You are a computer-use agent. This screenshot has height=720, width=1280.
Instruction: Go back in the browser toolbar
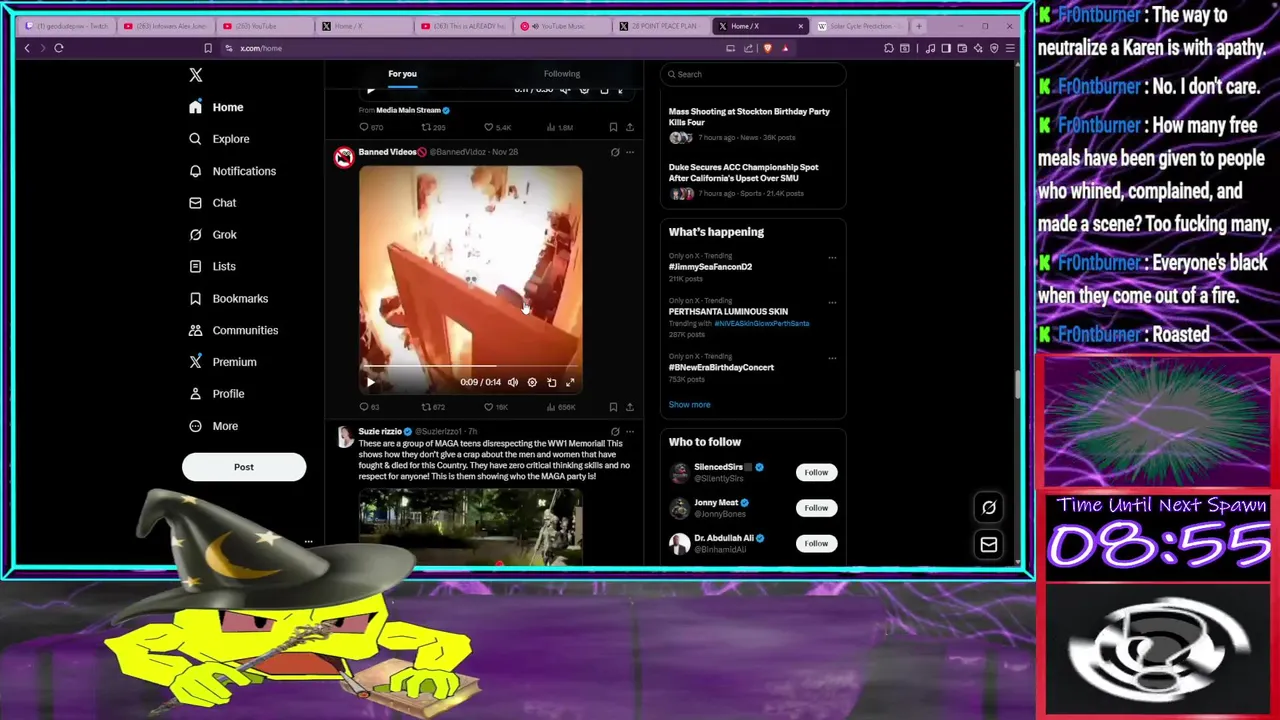(27, 48)
